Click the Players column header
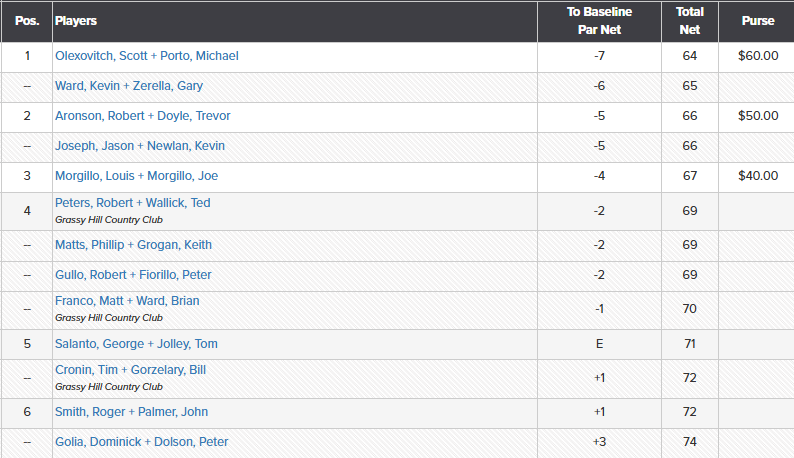 pyautogui.click(x=76, y=21)
